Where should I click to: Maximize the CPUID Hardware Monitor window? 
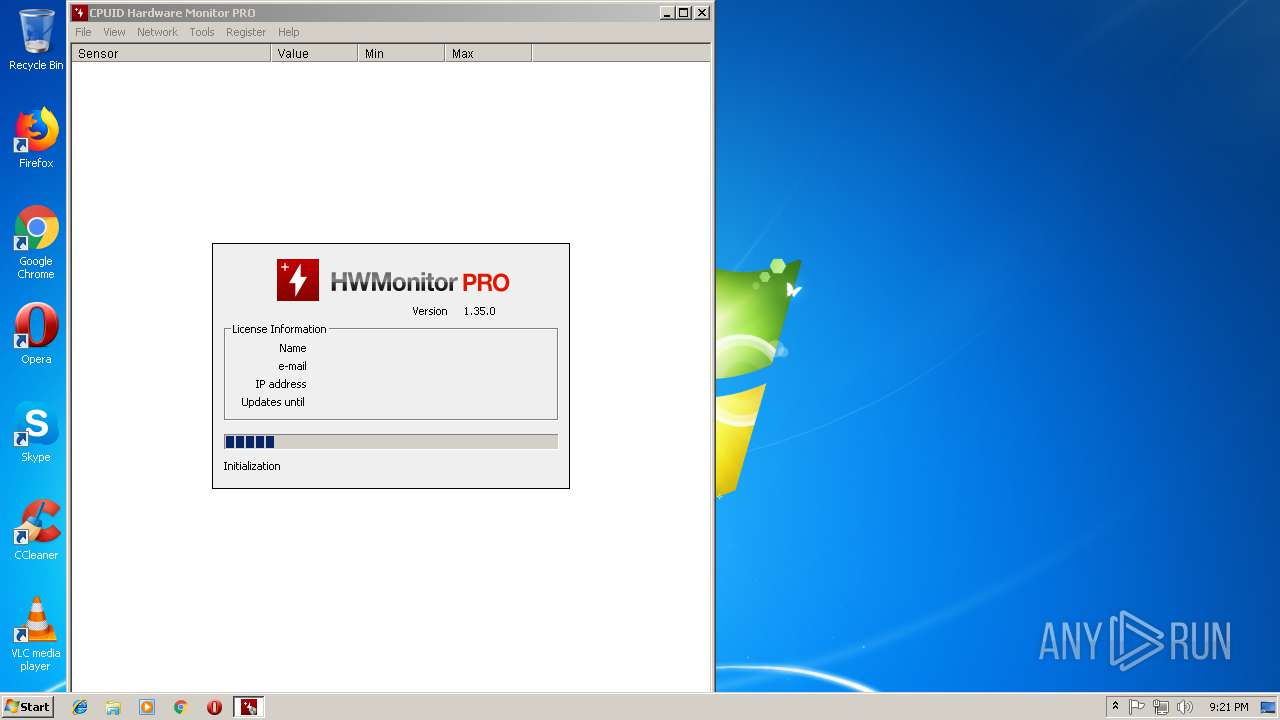tap(684, 13)
